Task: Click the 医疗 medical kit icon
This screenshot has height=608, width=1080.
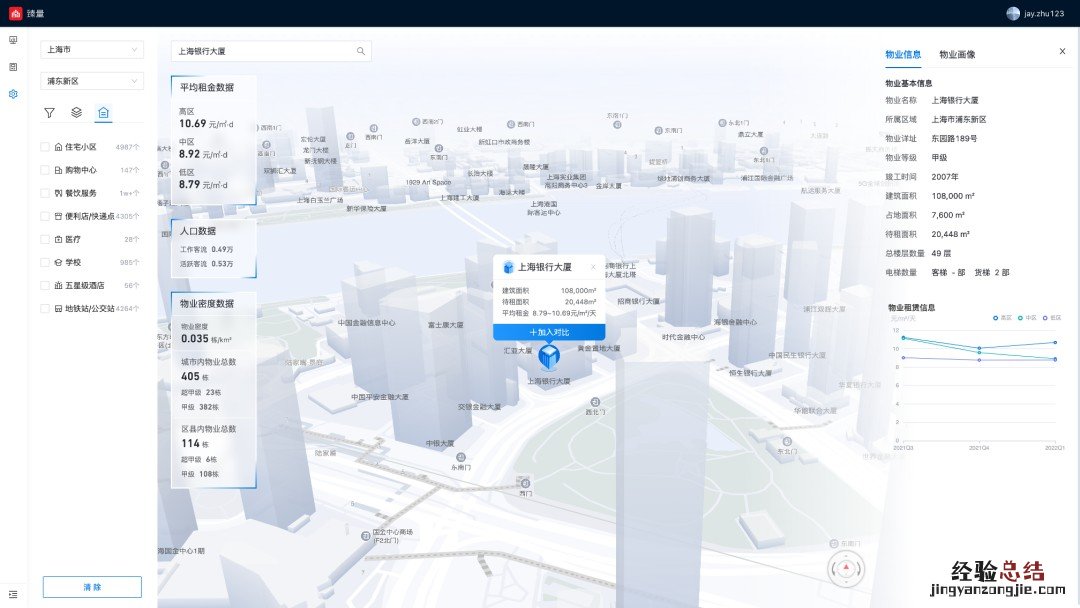Action: pyautogui.click(x=59, y=239)
